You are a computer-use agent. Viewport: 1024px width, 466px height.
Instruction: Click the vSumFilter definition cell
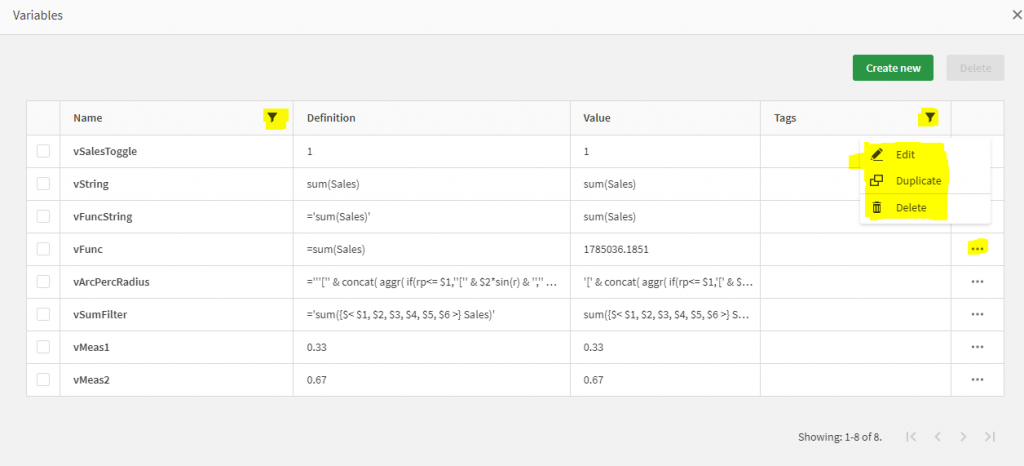click(x=432, y=315)
